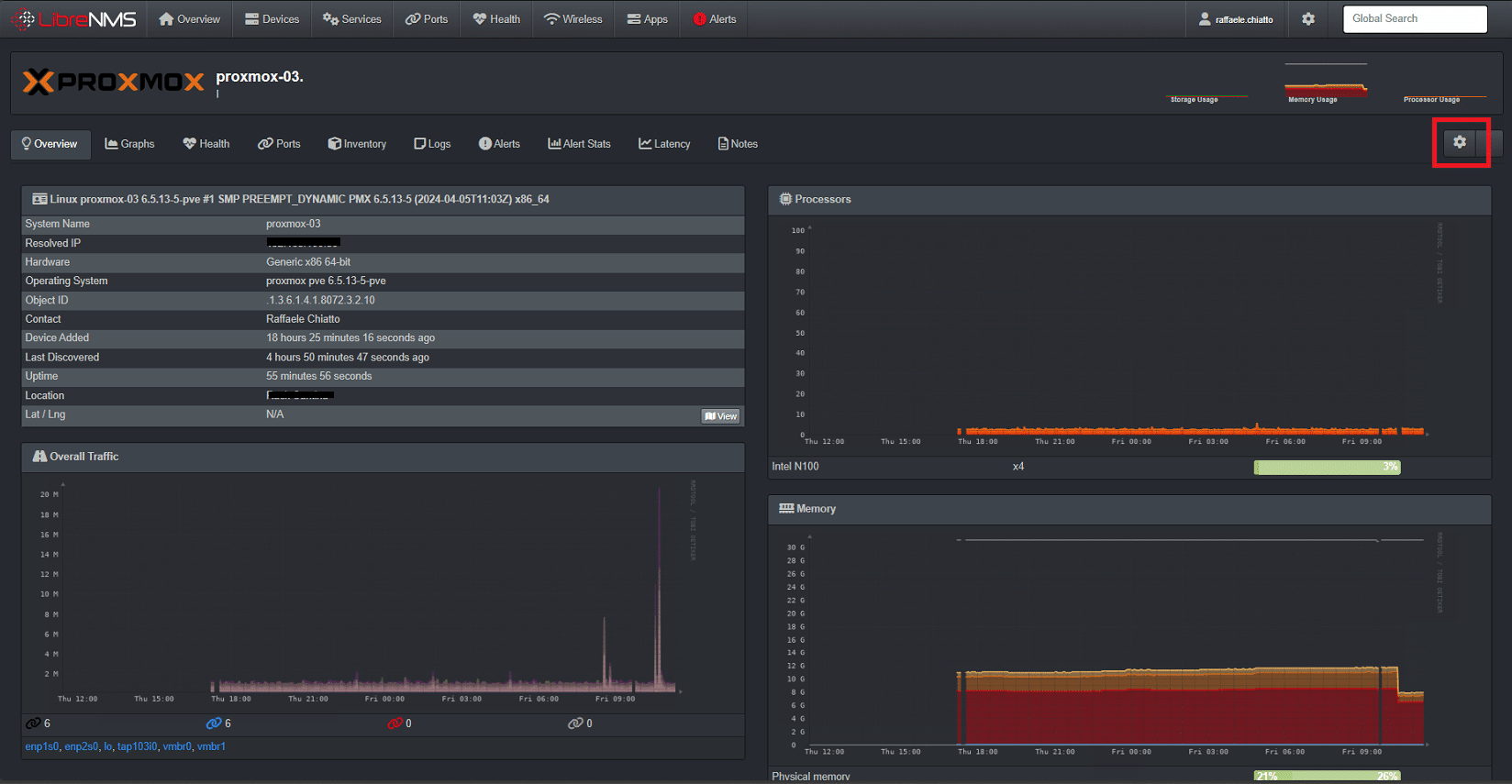Click the LibreNMS logo
This screenshot has width=1512, height=784.
[73, 19]
